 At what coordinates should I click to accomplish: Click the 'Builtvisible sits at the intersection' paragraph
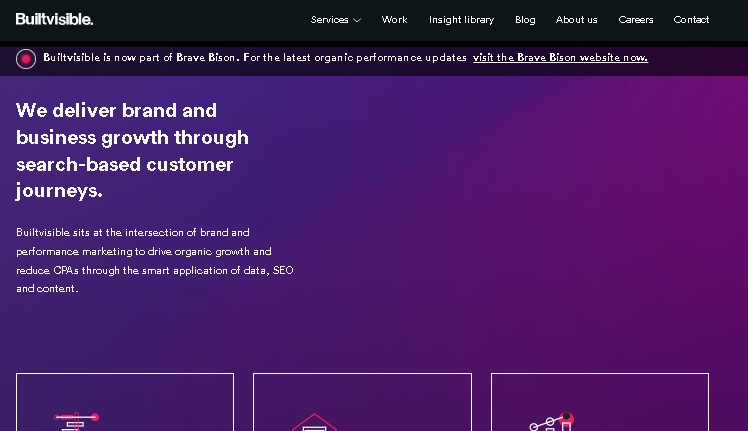tap(155, 260)
